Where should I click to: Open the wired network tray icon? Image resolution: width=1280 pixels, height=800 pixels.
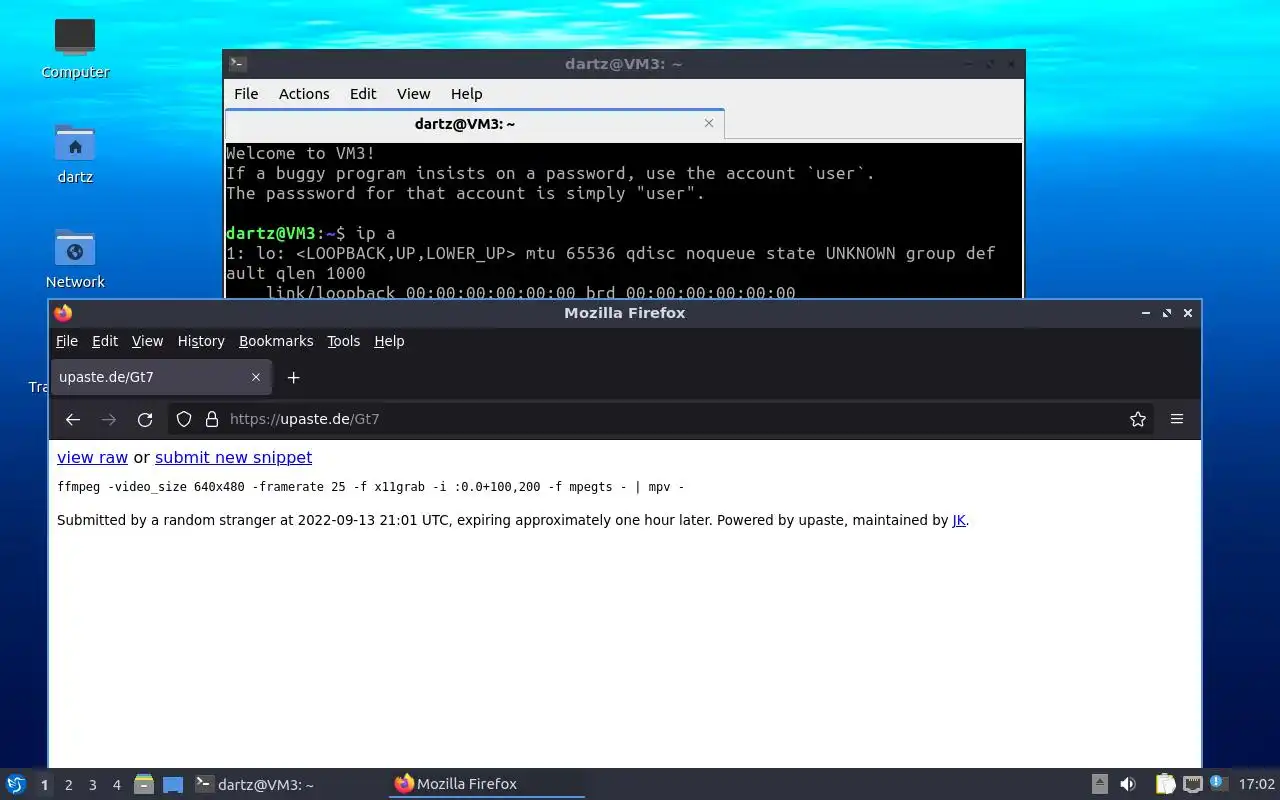tap(1192, 784)
